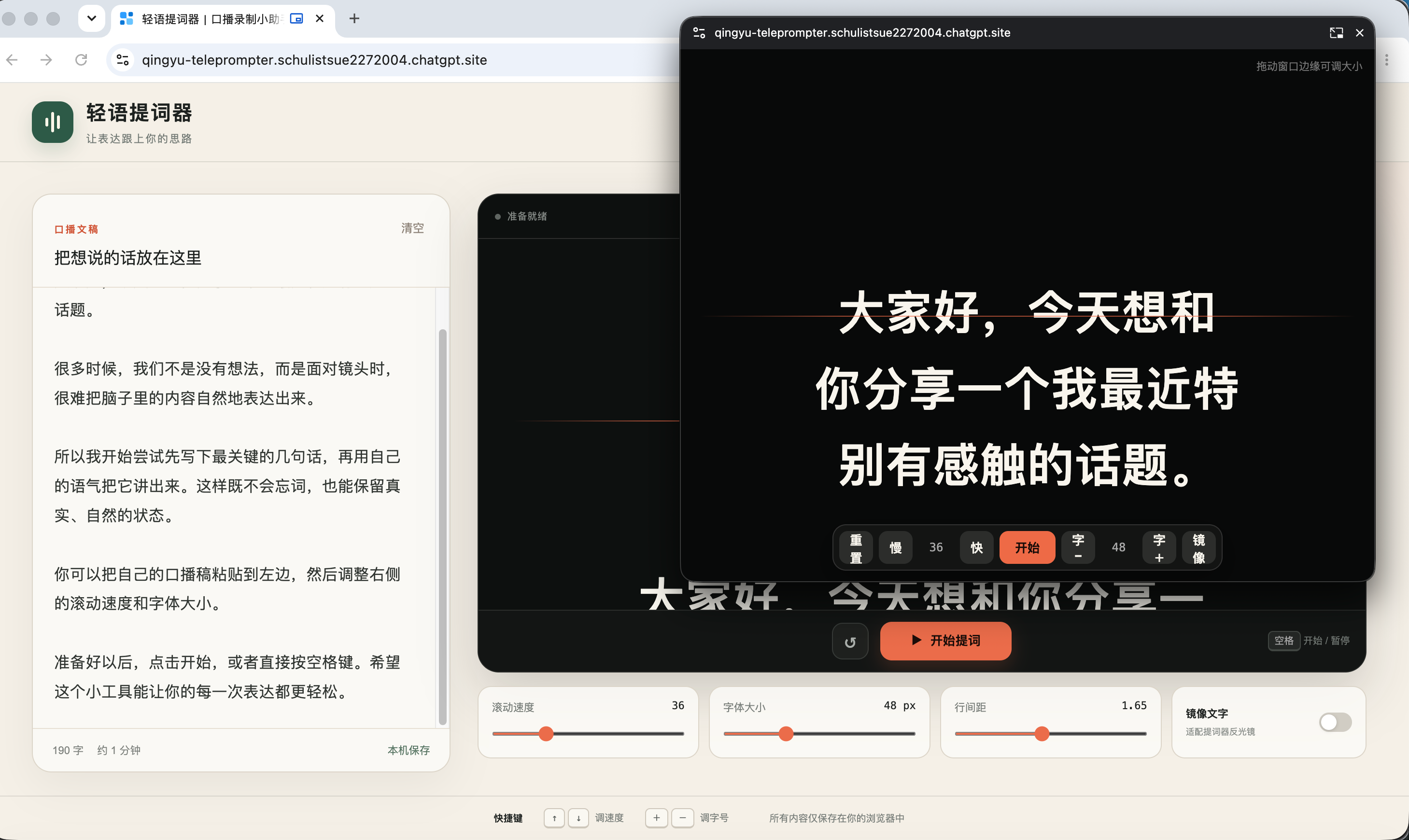
Task: Click the 轻语提词器 heading
Action: [x=139, y=112]
